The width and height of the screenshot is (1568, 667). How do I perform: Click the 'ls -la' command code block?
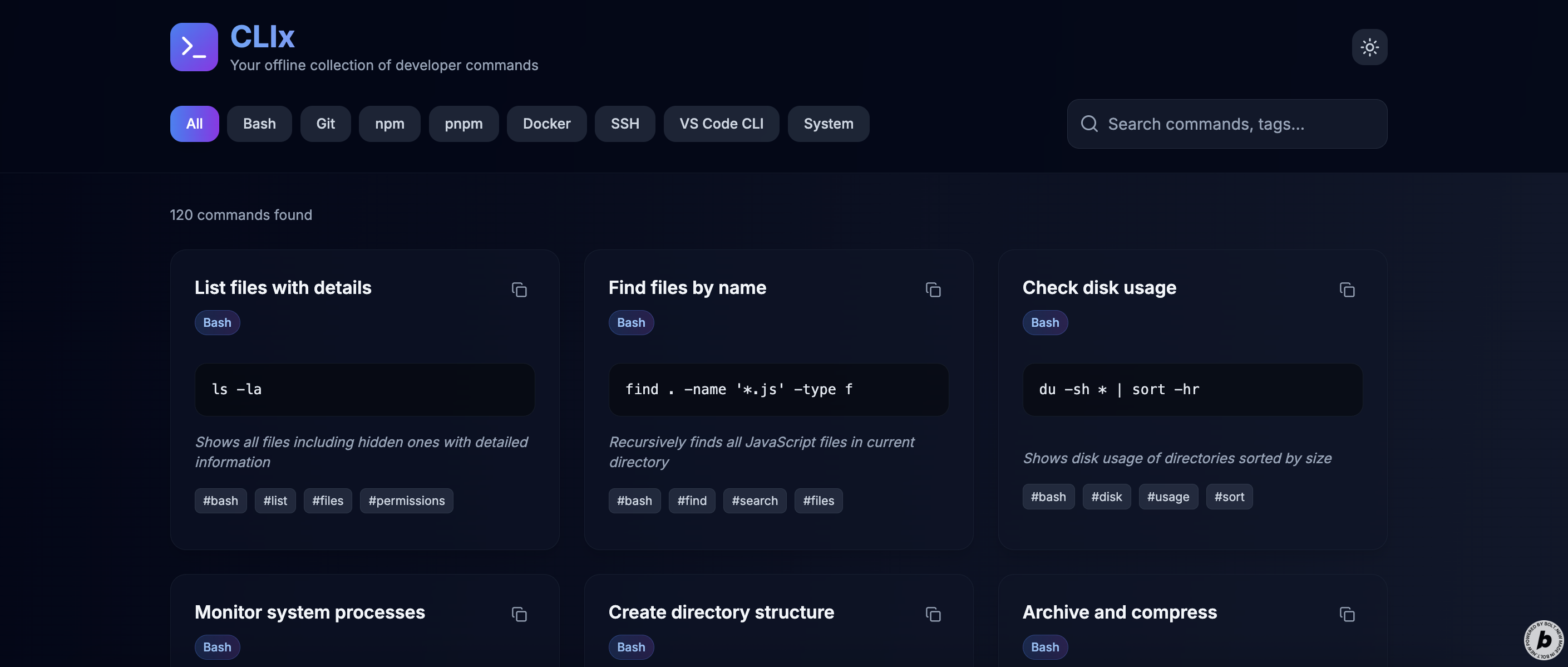[364, 389]
